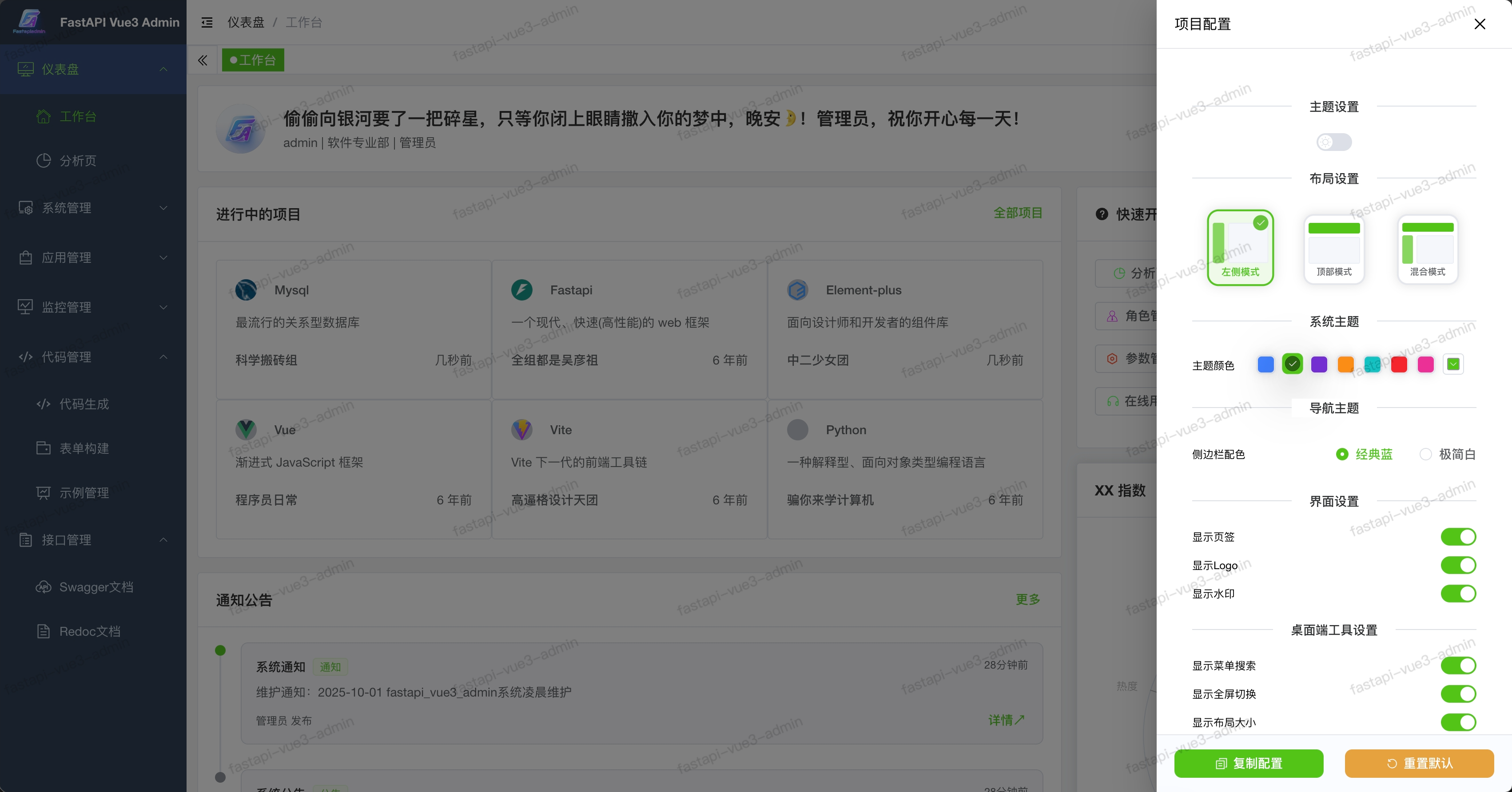
Task: Click the Redoc文档 file icon
Action: coord(44,631)
